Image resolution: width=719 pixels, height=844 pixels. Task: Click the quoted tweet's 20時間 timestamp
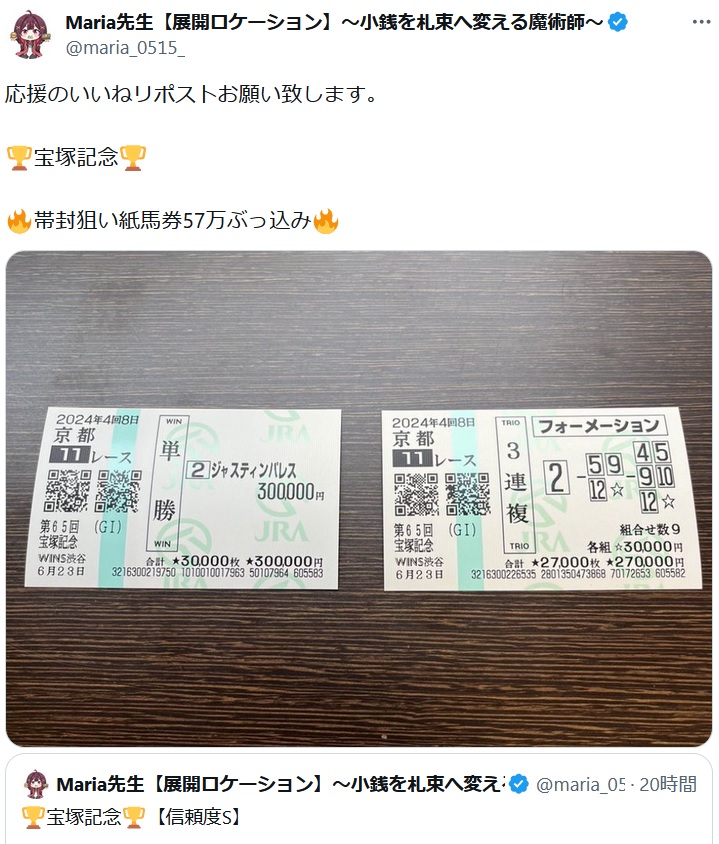click(668, 784)
